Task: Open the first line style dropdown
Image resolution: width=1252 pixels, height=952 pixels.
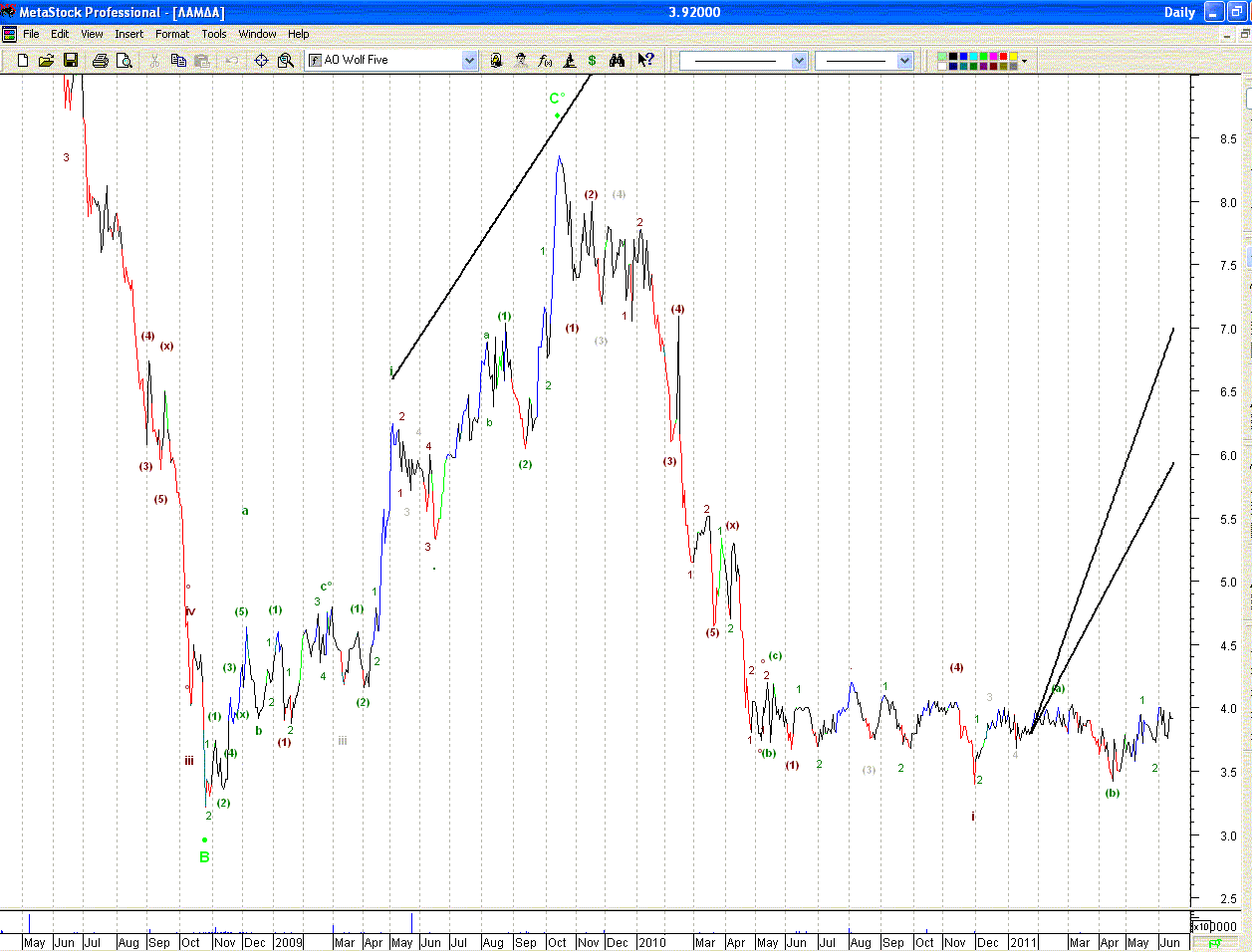Action: (x=799, y=61)
